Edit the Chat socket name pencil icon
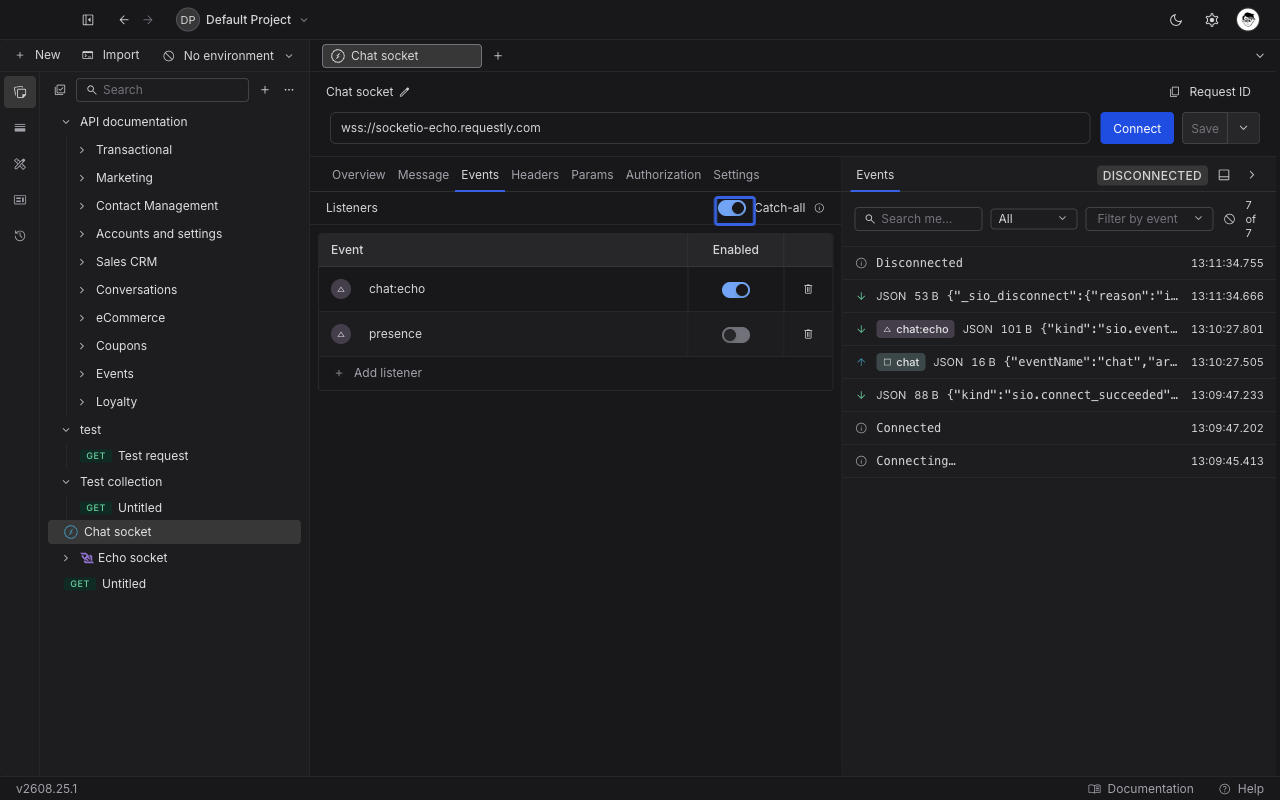This screenshot has height=800, width=1280. (x=405, y=92)
